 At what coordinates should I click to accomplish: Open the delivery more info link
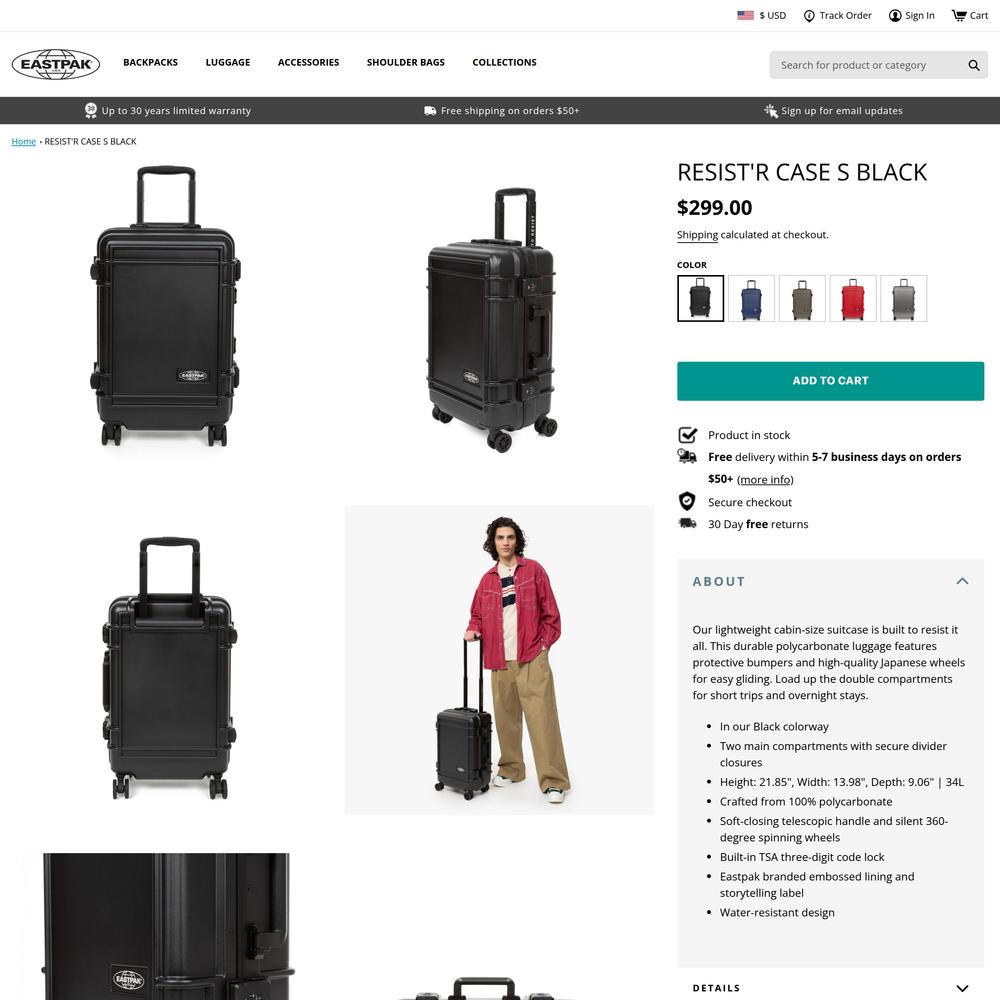(x=765, y=480)
